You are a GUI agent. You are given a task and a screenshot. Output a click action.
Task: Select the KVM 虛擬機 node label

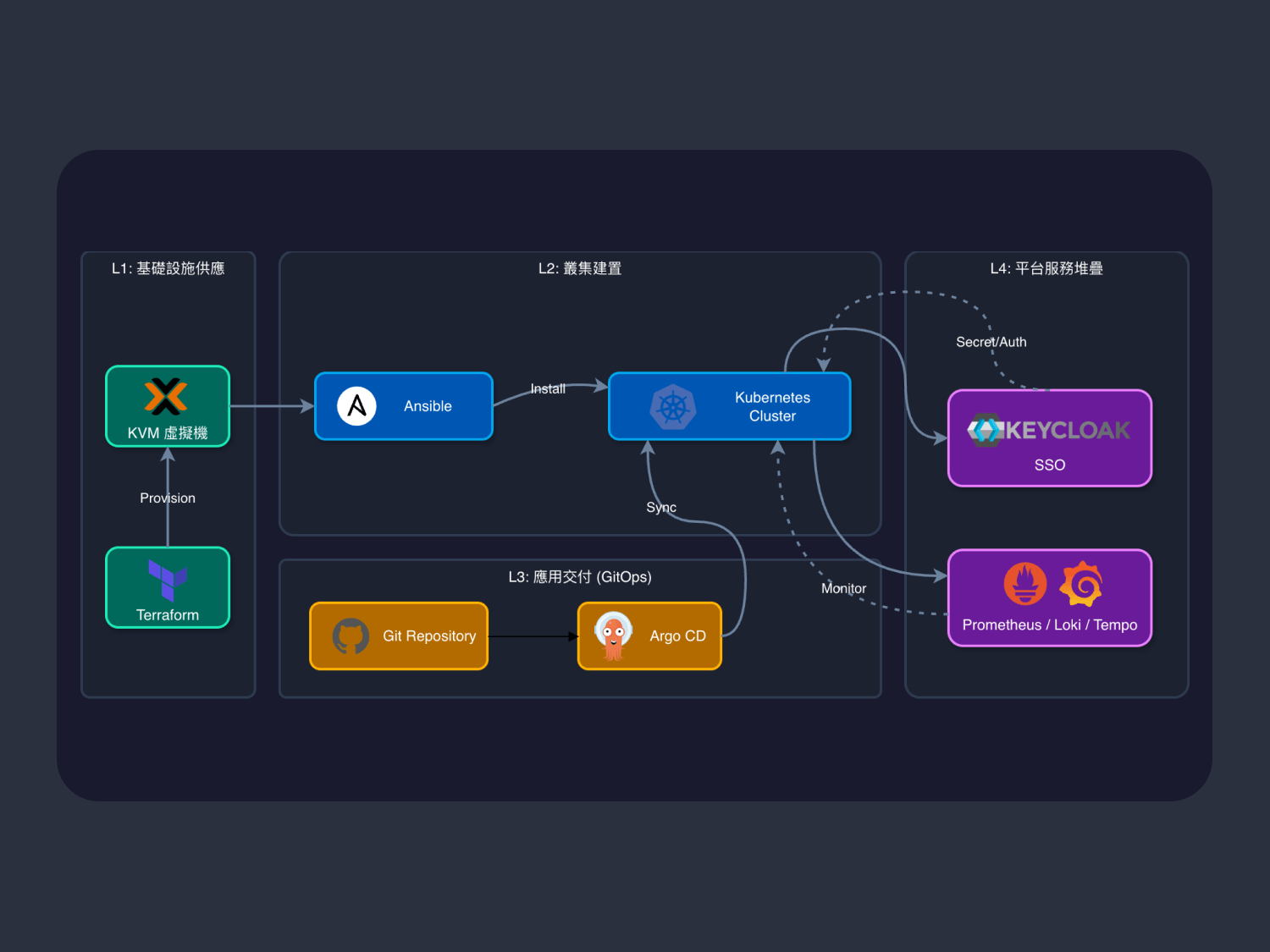click(168, 433)
